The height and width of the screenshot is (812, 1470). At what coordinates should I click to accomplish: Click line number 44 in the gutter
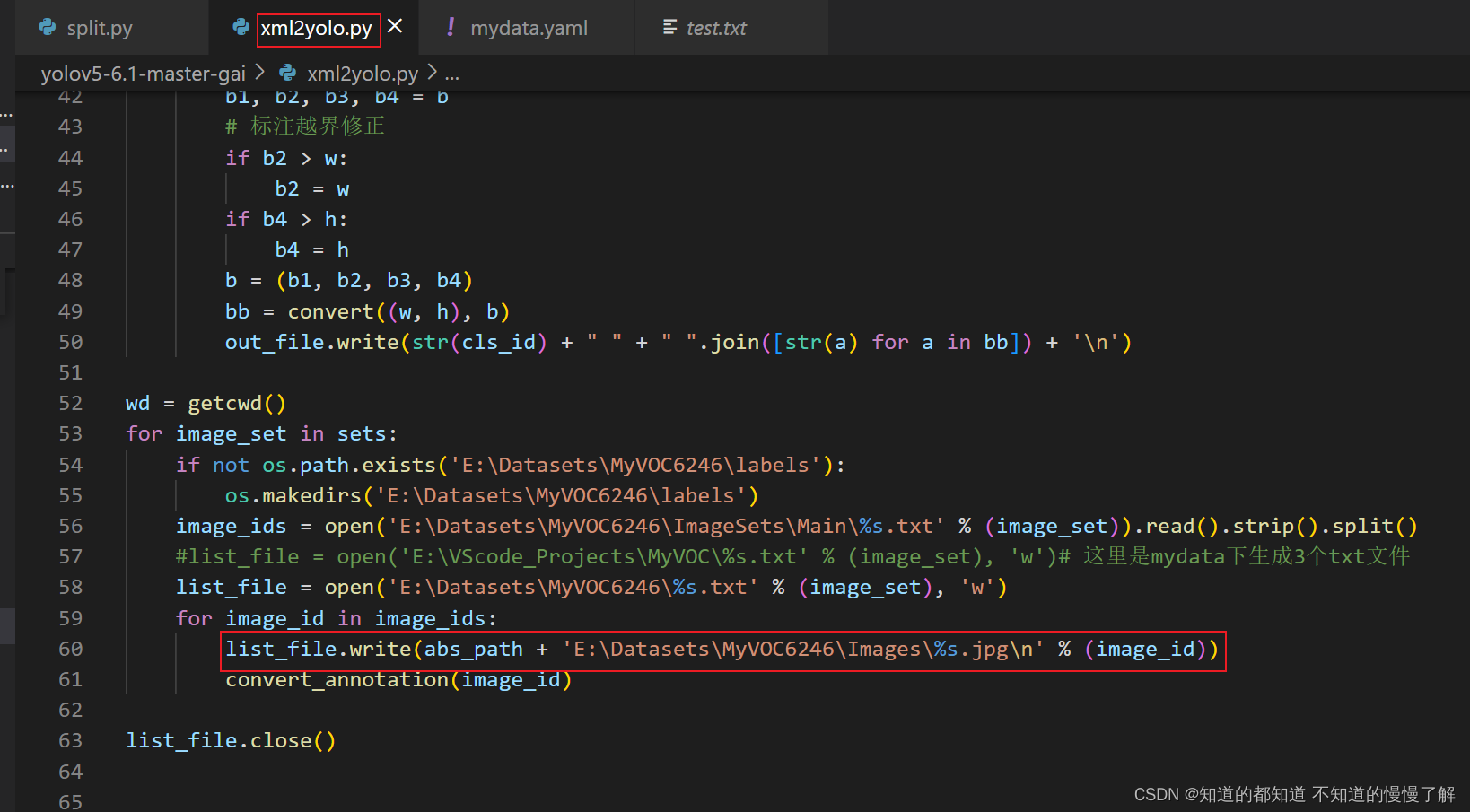pos(70,159)
